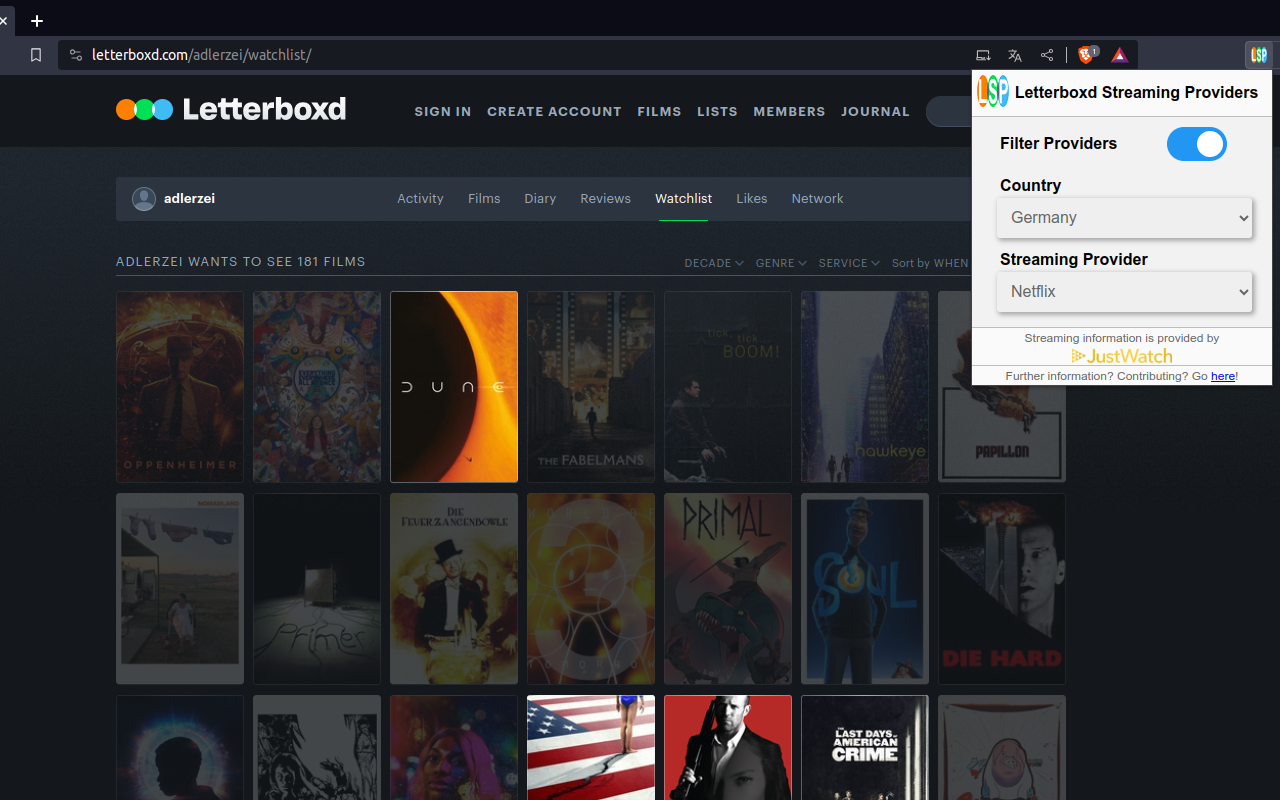Disable the Filter Providers toggle
Viewport: 1280px width, 800px height.
point(1196,144)
